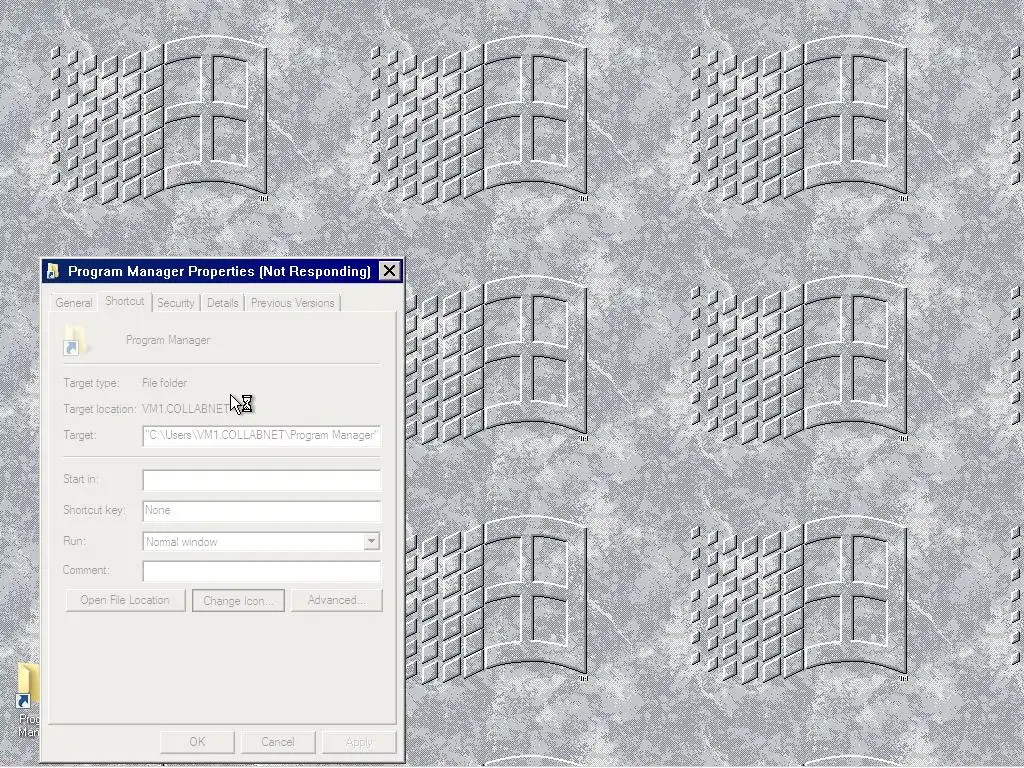The image size is (1024, 768).
Task: Click the 'VM1.COLLABNET' target location text
Action: [x=185, y=409]
